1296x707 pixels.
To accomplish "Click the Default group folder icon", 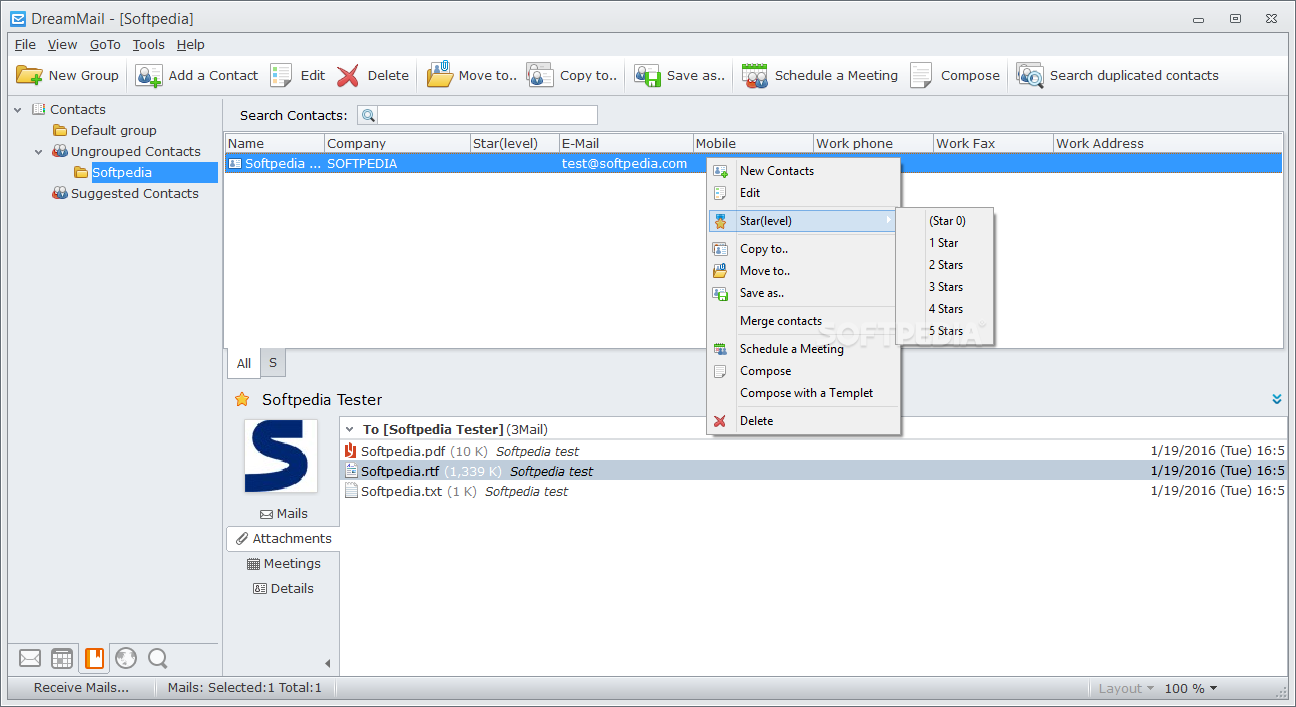I will (60, 130).
